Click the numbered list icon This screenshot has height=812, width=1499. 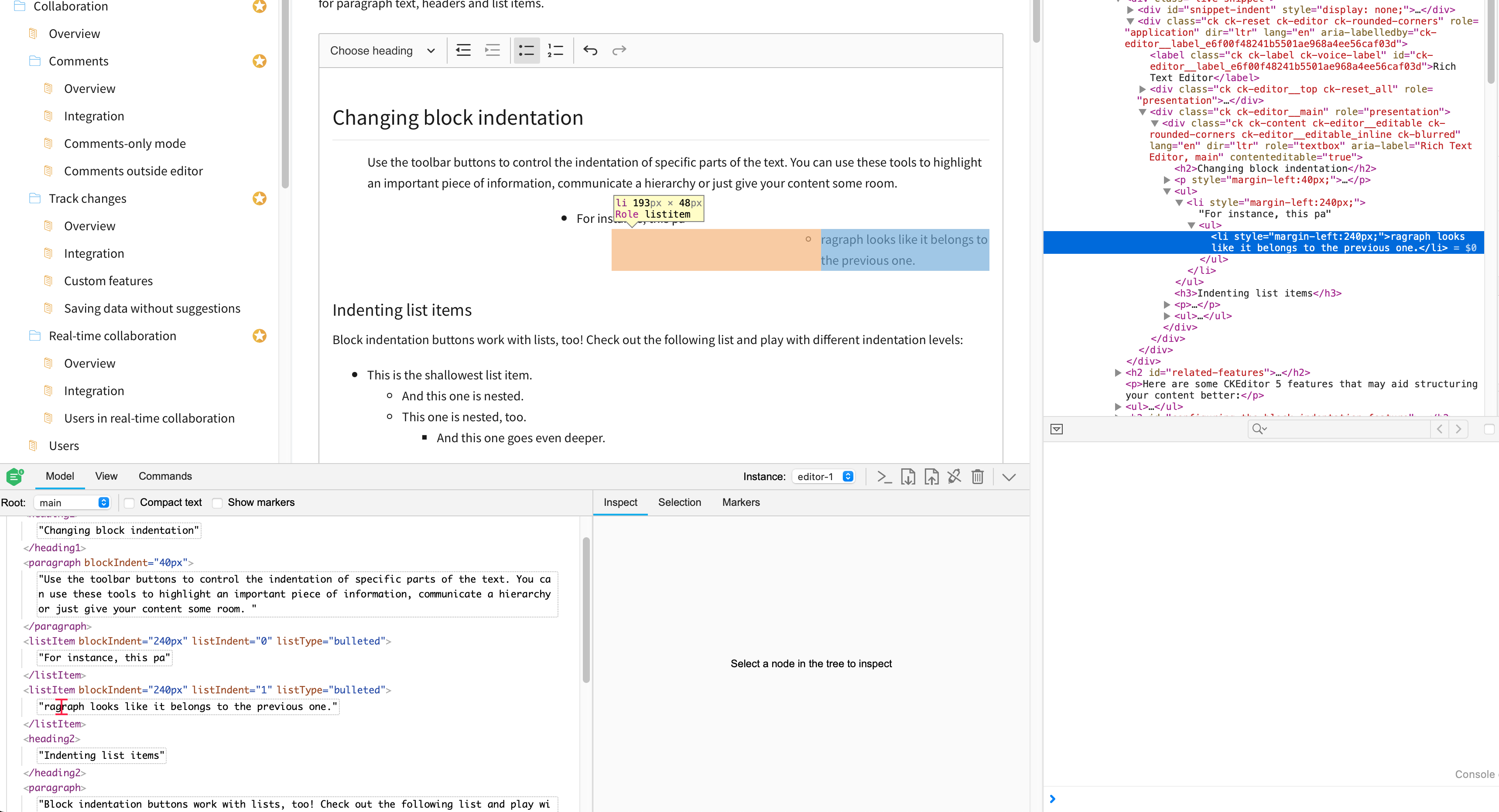[556, 51]
